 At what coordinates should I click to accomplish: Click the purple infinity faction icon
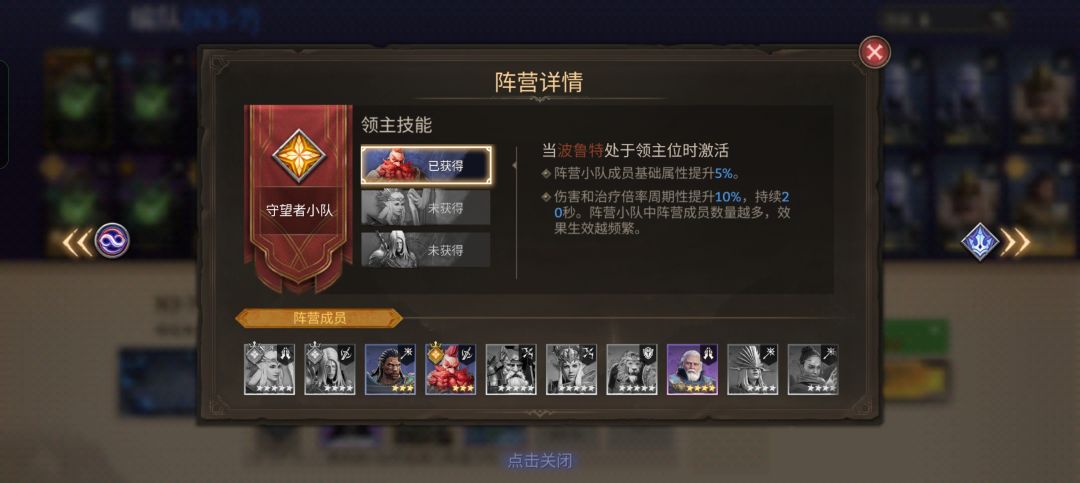[x=112, y=241]
